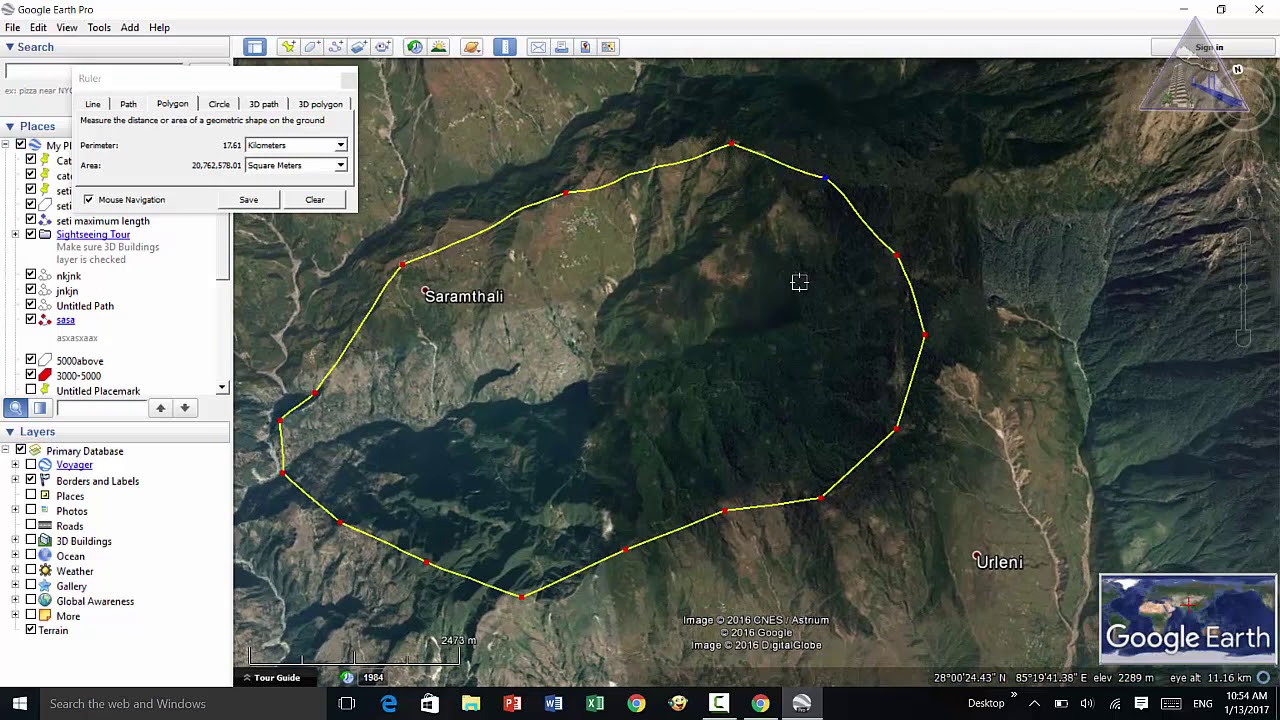Switch to the Line ruler tab
1280x720 pixels.
tap(92, 104)
